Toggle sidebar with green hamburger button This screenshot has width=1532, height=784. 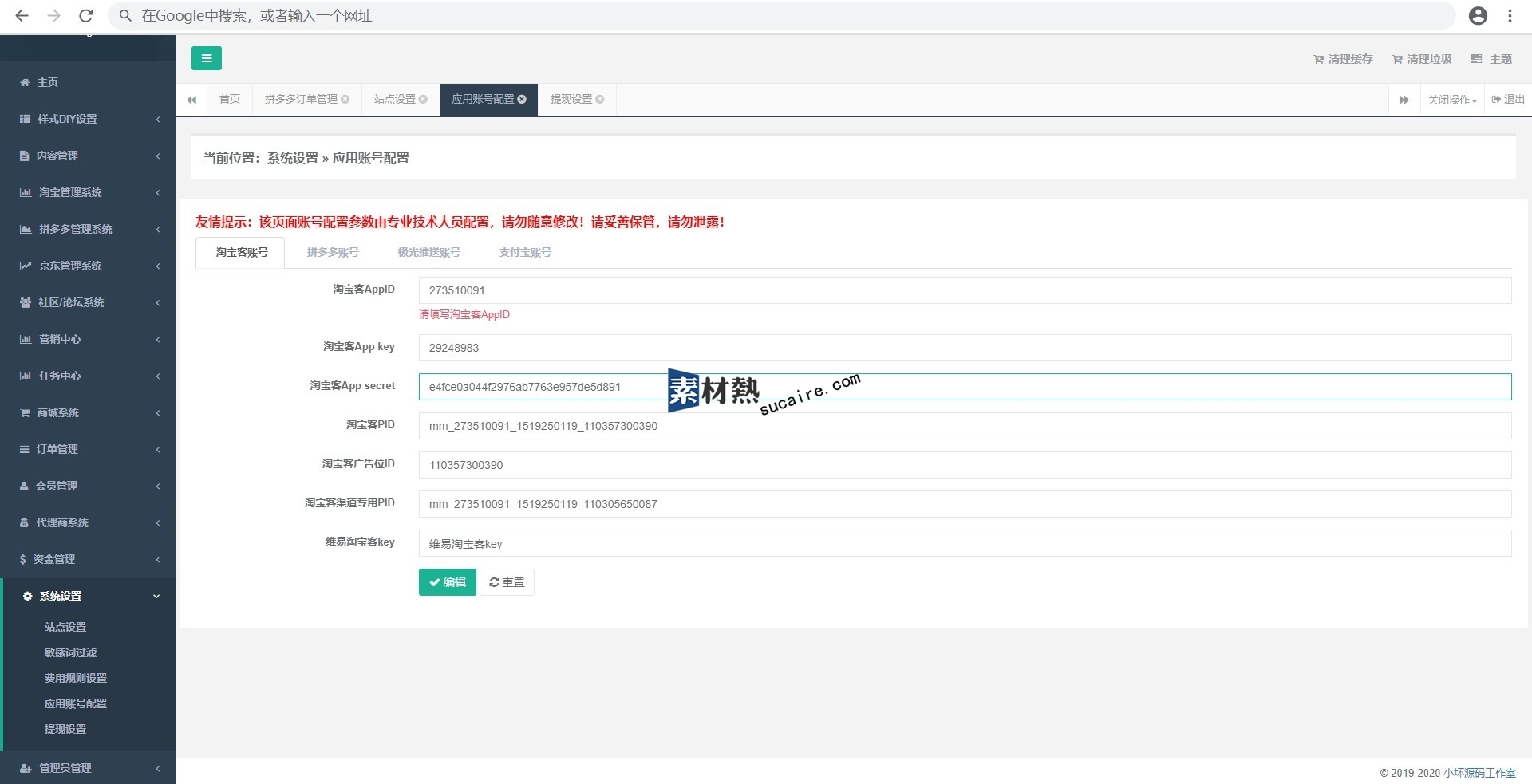pyautogui.click(x=207, y=58)
